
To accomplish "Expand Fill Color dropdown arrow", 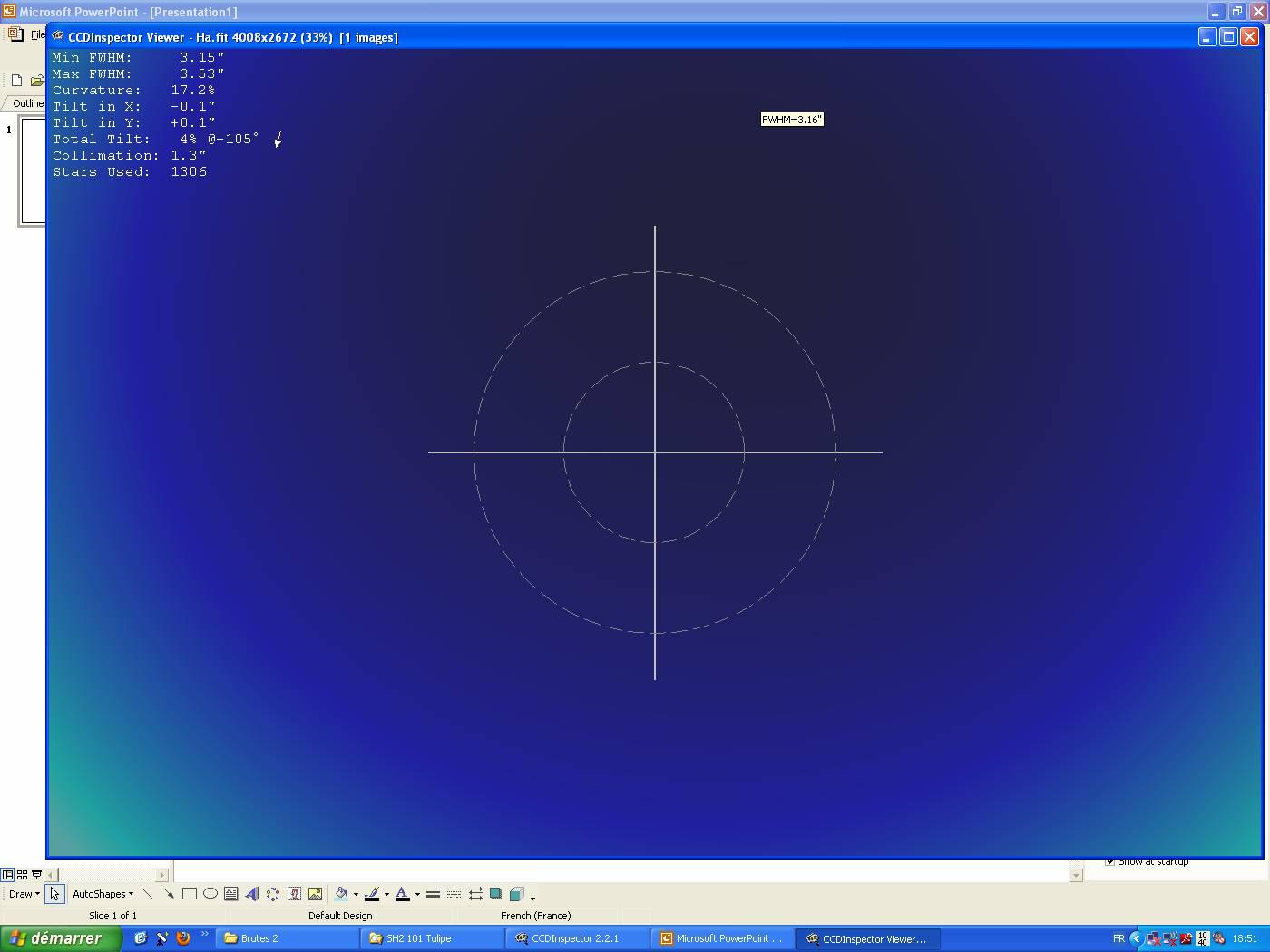I will tap(356, 895).
